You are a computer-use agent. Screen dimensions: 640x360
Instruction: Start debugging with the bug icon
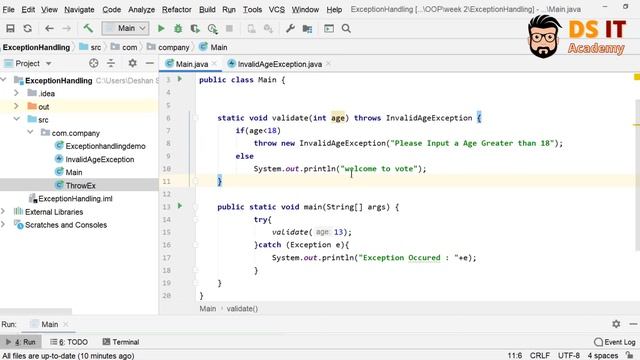tap(178, 29)
